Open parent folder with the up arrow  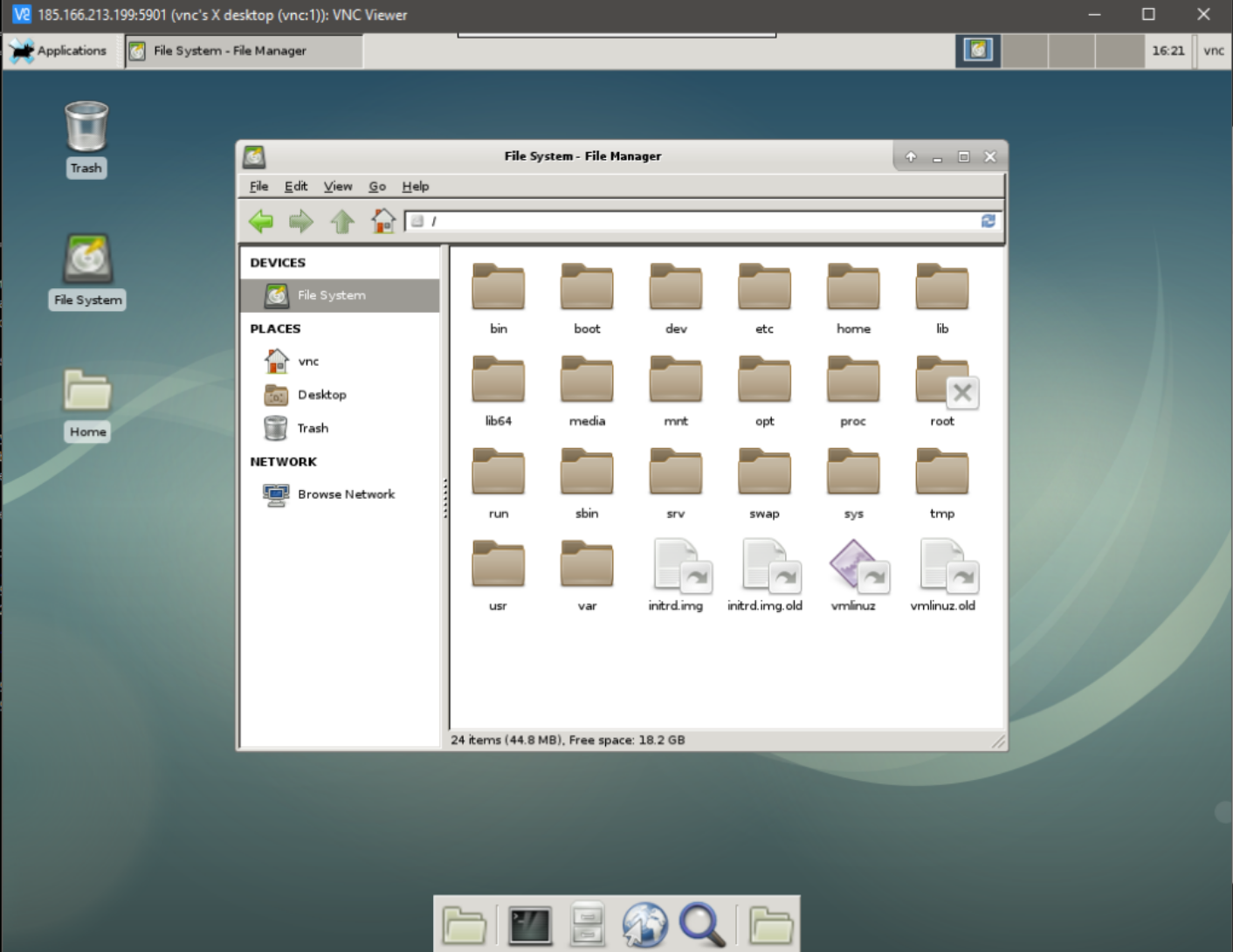(x=342, y=221)
